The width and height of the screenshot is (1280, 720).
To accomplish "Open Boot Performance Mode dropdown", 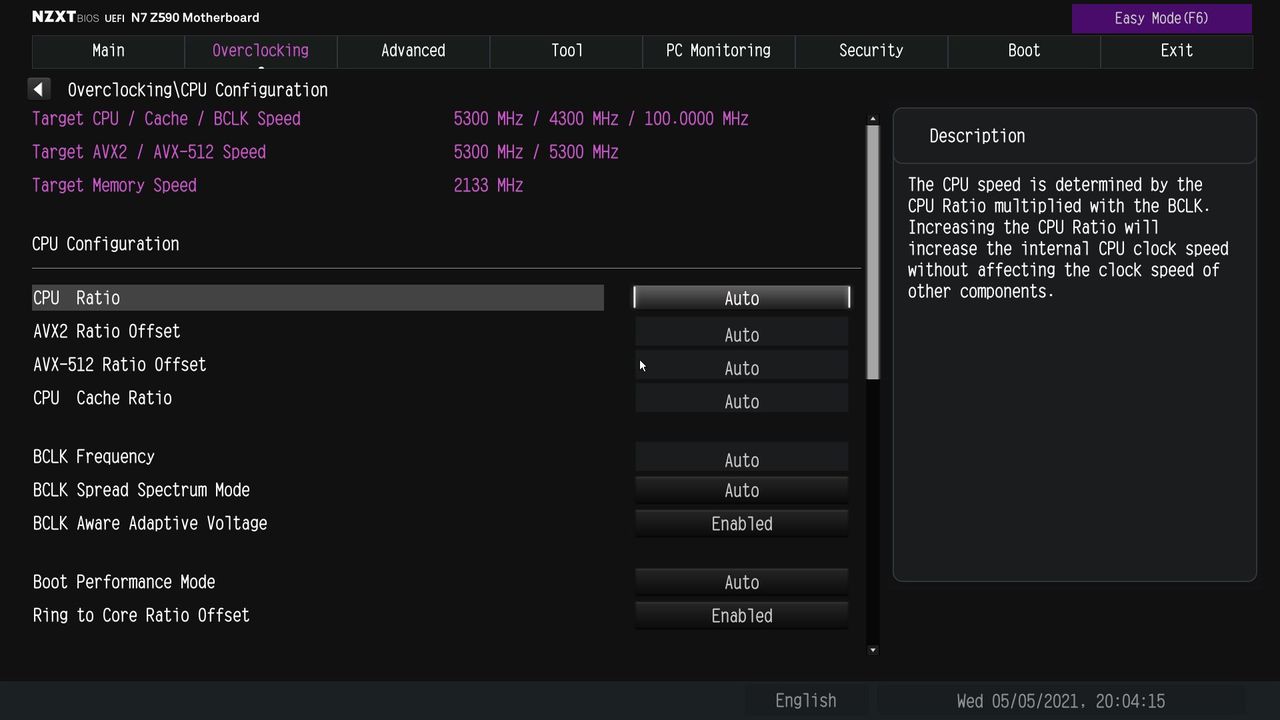I will point(742,582).
